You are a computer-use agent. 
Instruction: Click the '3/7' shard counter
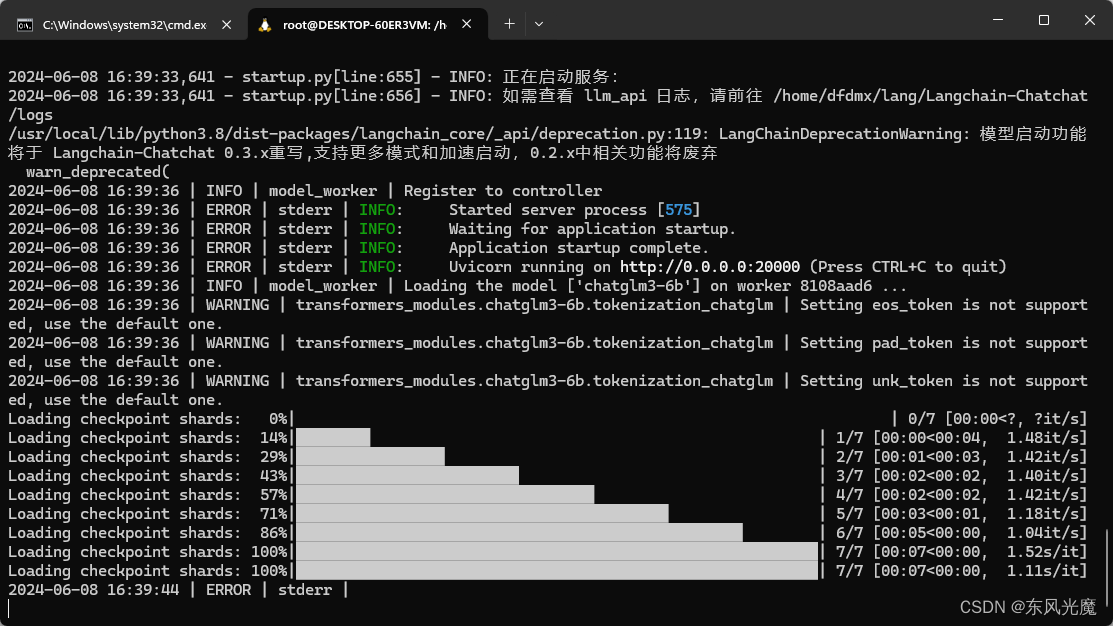(849, 476)
